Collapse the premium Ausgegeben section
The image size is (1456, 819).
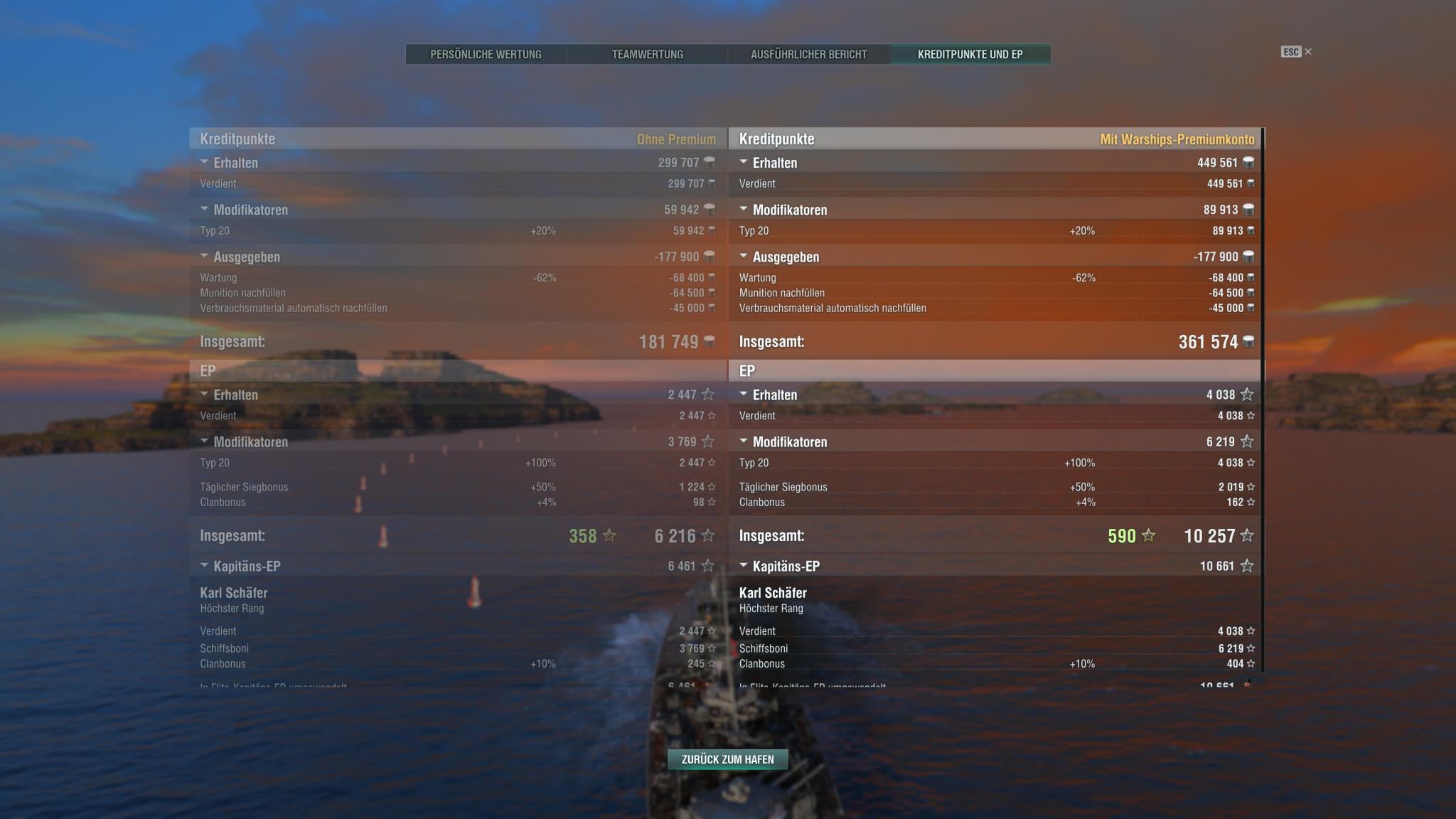click(744, 256)
